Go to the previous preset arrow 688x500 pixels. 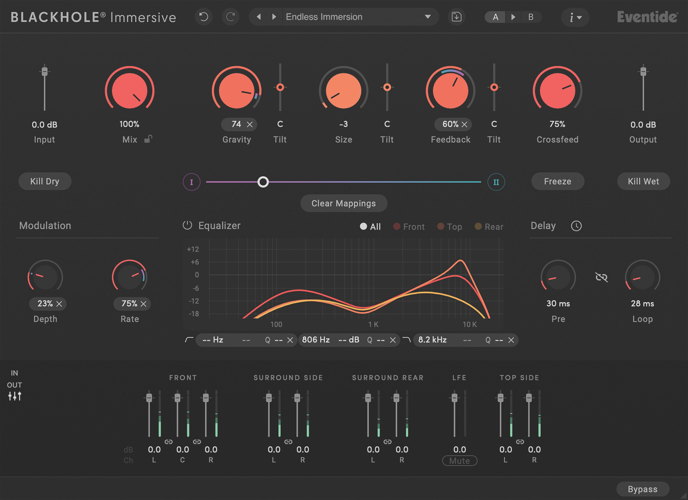[x=260, y=17]
